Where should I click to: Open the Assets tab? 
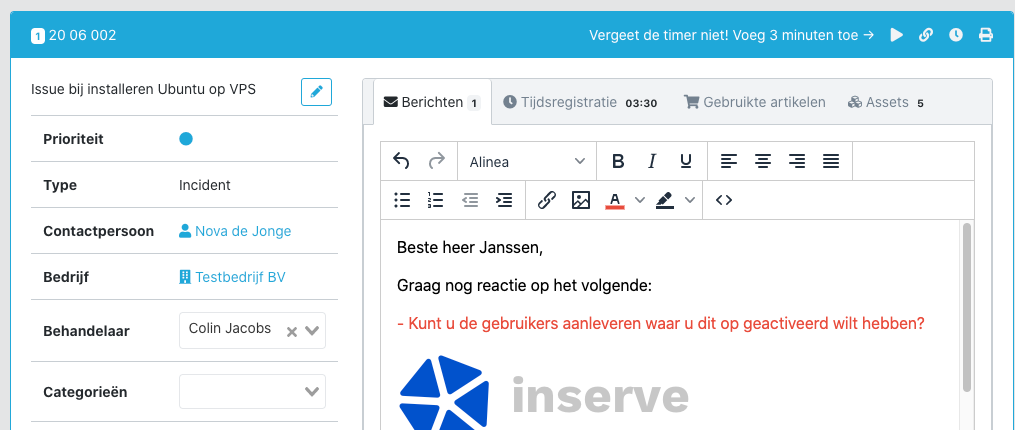tap(886, 102)
